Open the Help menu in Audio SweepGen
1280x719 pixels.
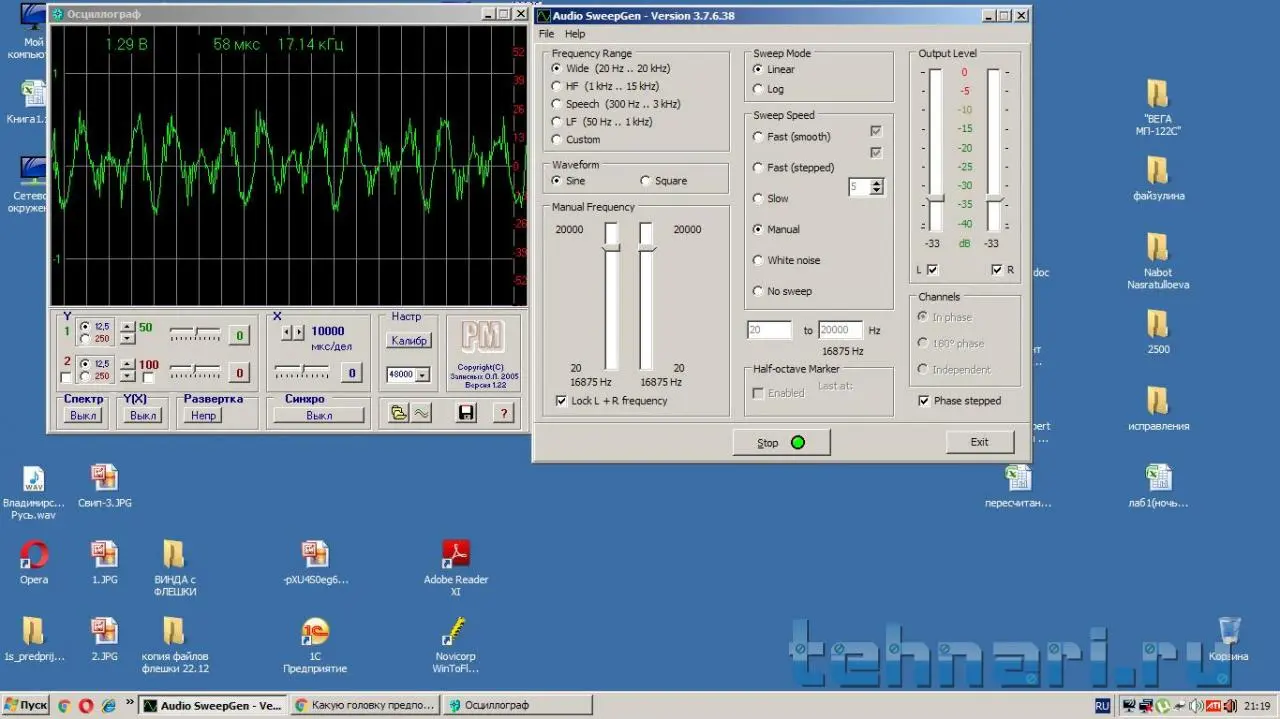(x=575, y=34)
